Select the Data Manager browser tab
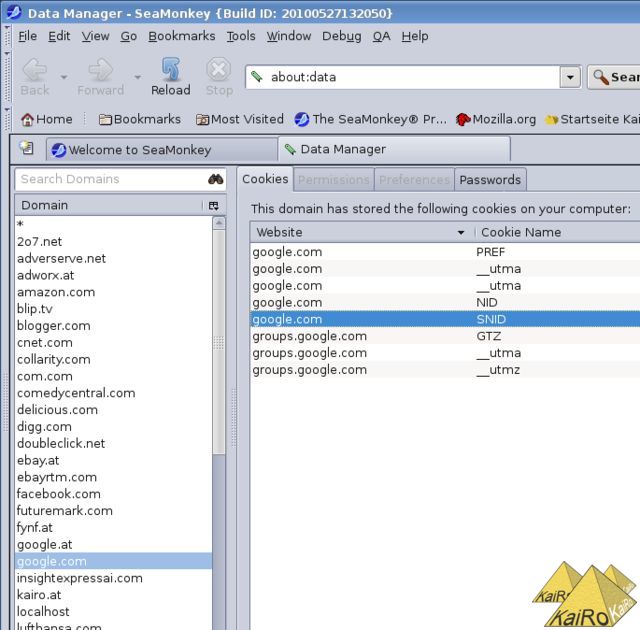The width and height of the screenshot is (640, 630). coord(394,149)
